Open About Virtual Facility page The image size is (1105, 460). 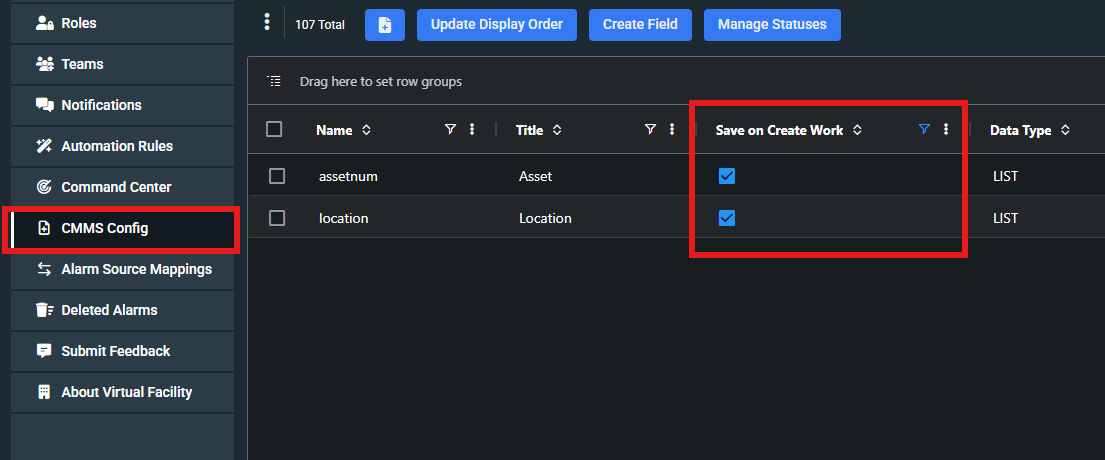[122, 392]
